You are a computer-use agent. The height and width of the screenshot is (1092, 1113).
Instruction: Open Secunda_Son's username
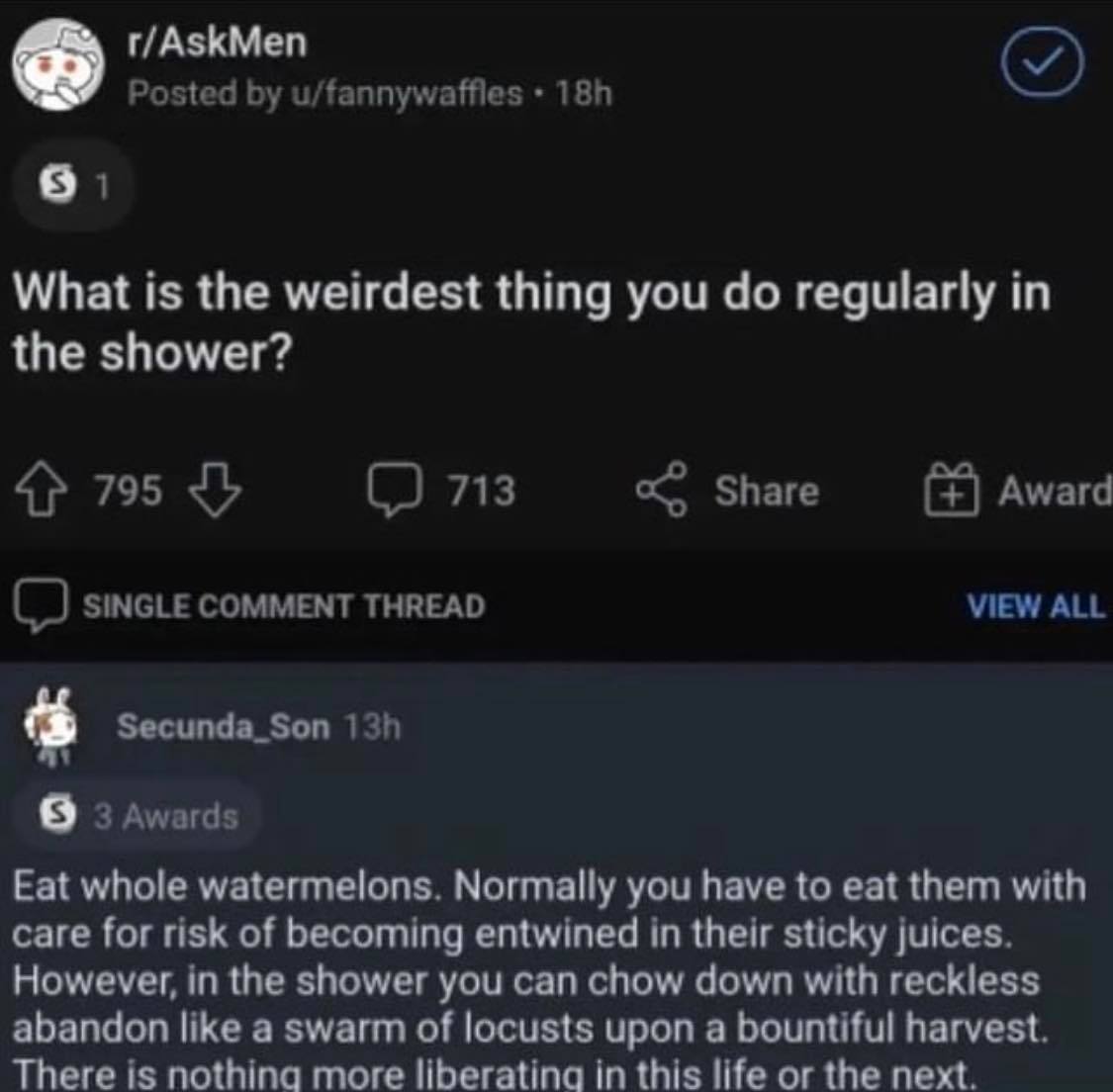pyautogui.click(x=224, y=726)
